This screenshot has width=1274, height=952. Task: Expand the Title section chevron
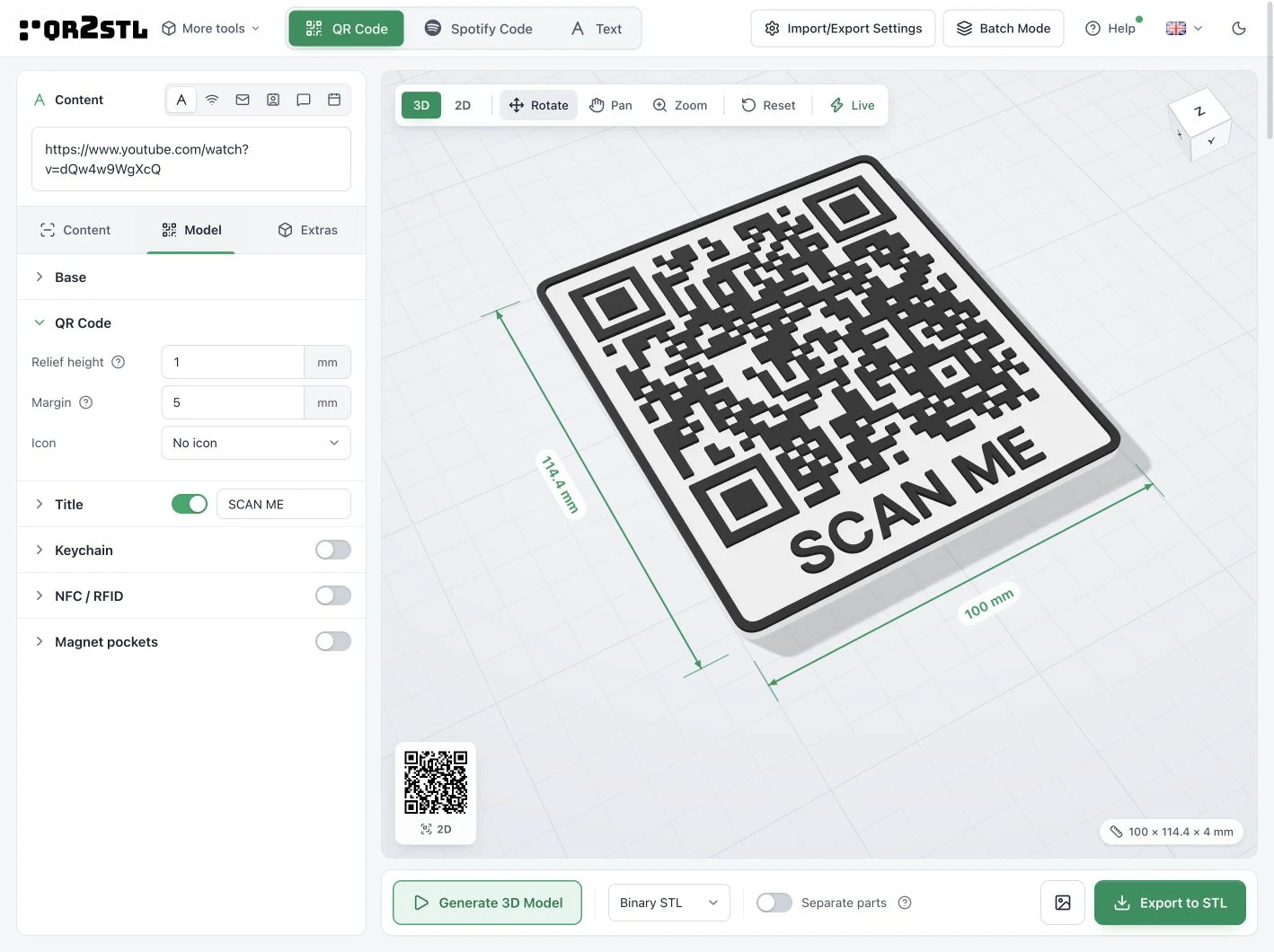[x=40, y=504]
